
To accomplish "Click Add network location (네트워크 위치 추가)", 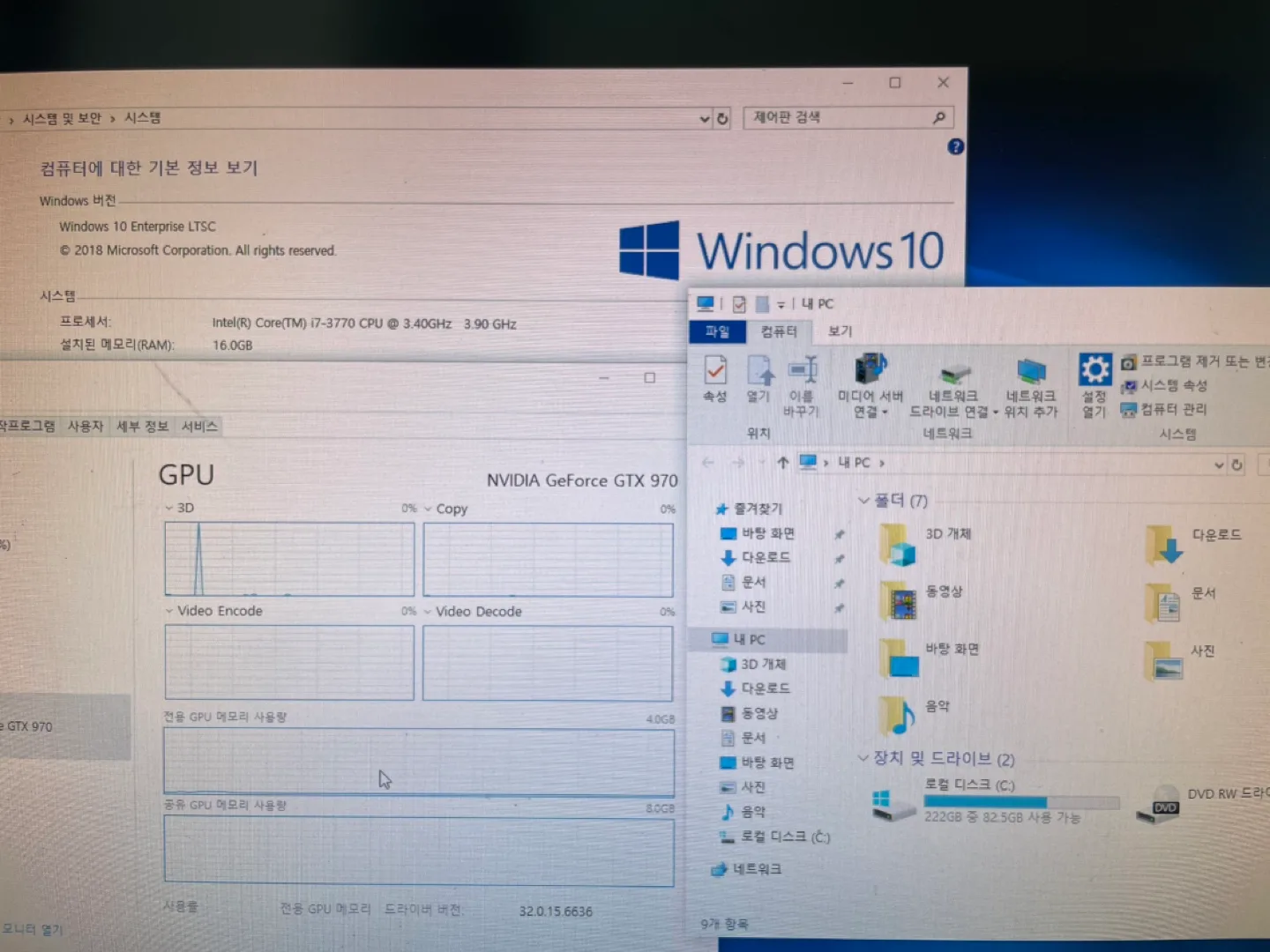I will [1030, 388].
